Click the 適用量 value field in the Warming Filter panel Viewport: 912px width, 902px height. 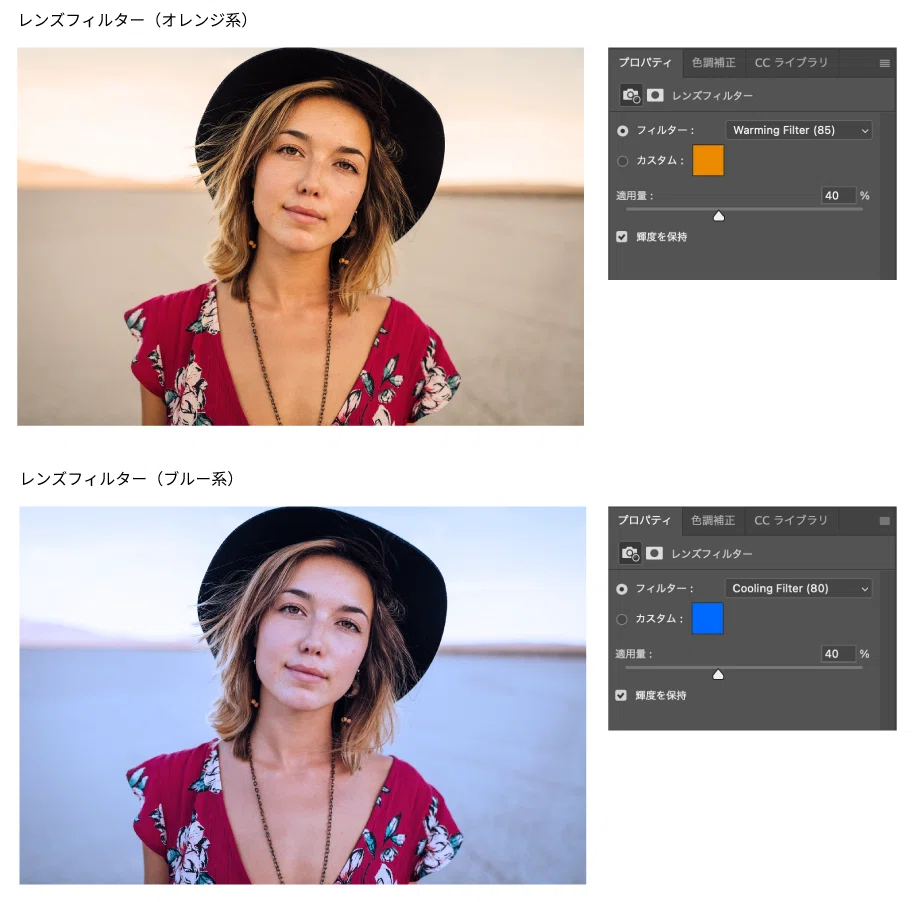[x=838, y=195]
